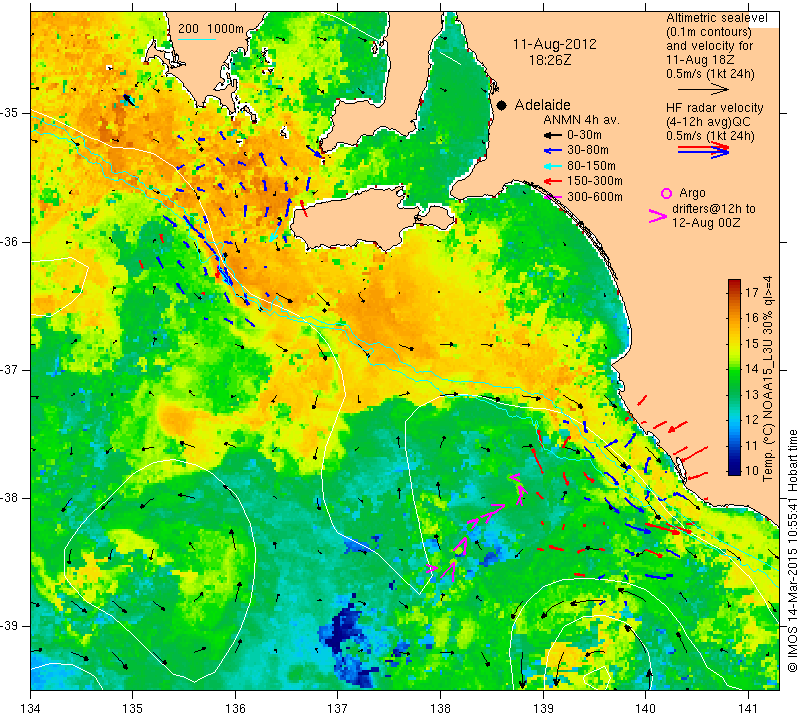Click the ANMN 4h av. legend heading
Screen dimensions: 800x720
(x=581, y=120)
